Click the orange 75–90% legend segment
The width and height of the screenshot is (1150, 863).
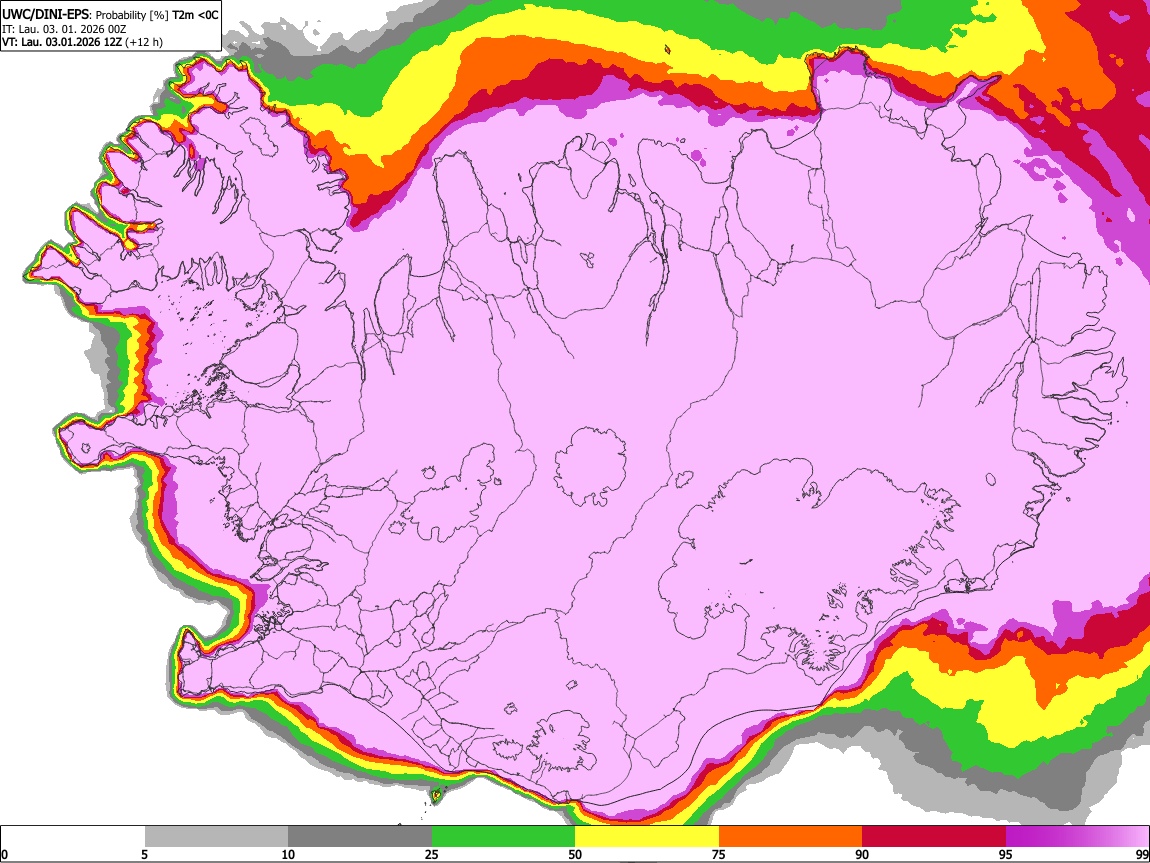click(790, 837)
